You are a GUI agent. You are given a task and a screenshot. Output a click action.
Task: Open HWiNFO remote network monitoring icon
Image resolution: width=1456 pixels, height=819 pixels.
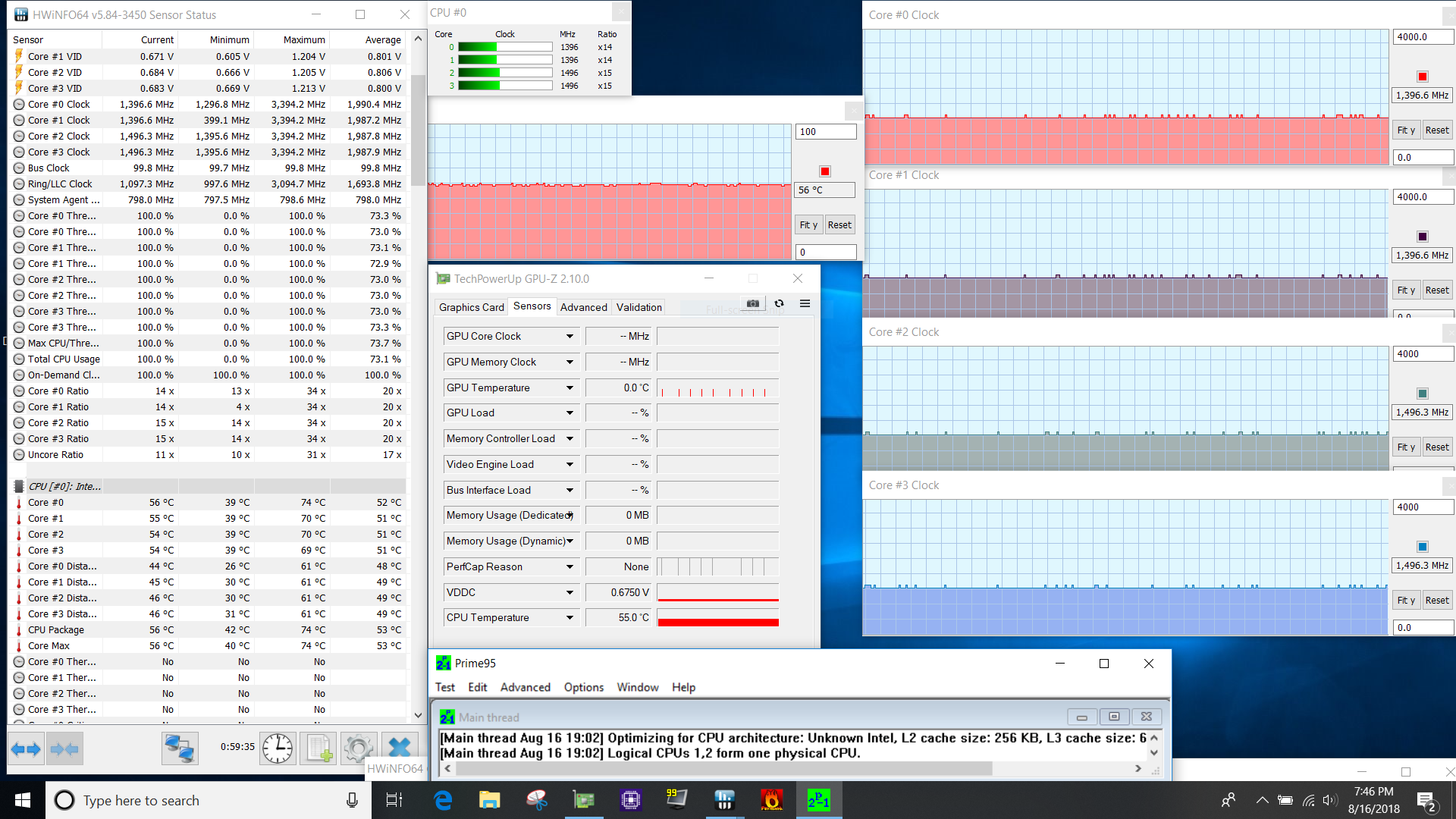[180, 748]
